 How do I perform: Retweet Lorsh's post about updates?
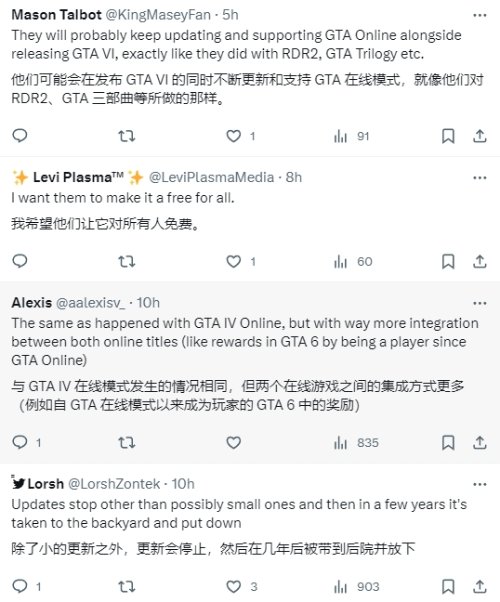tap(126, 587)
